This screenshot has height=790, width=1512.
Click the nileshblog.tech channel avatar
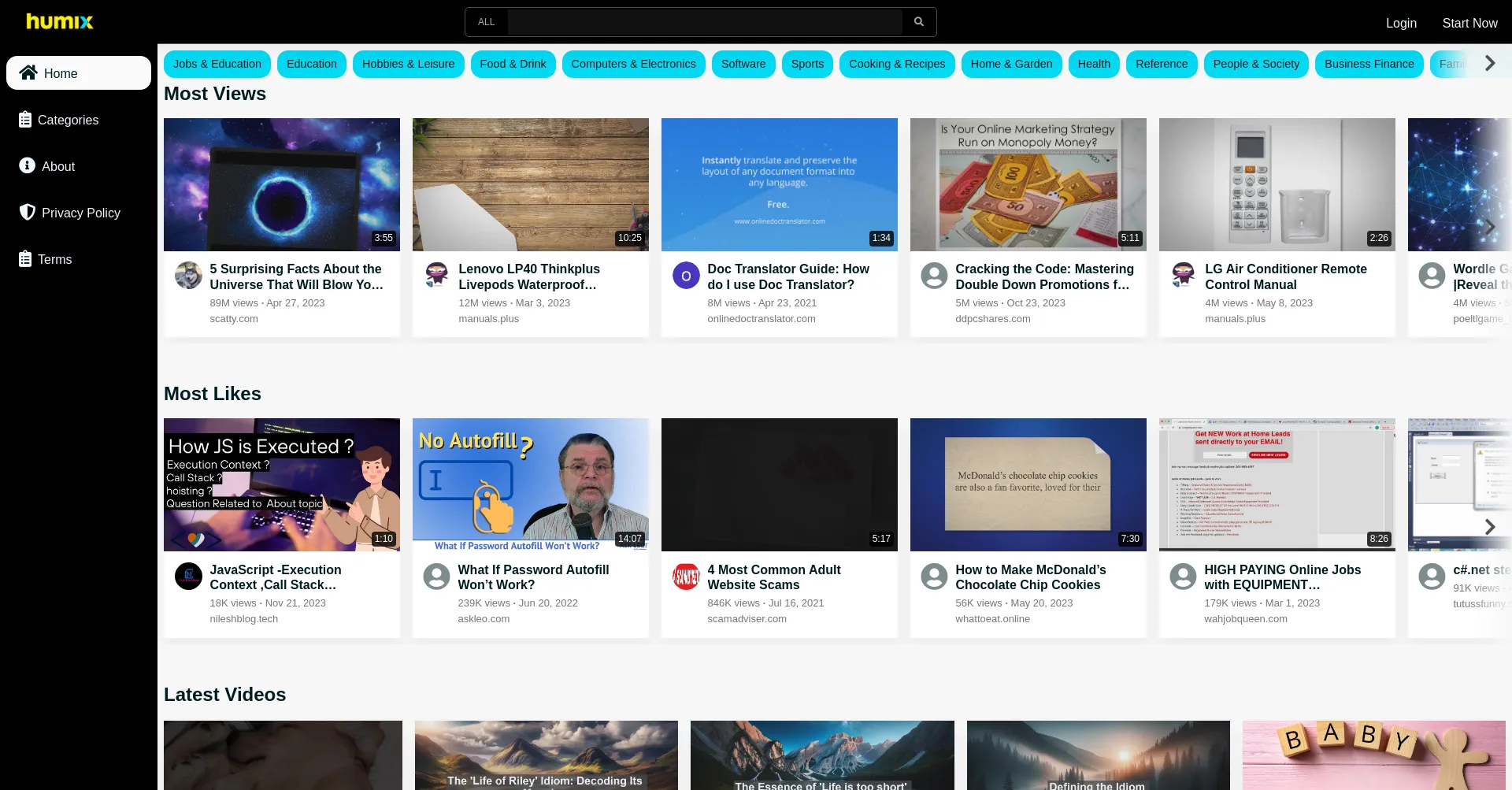188,577
